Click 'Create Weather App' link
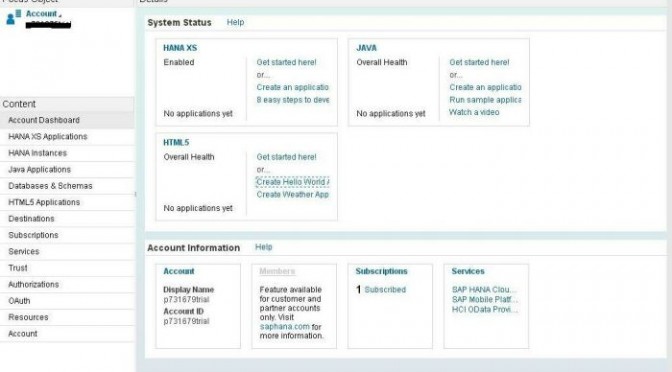Image resolution: width=672 pixels, height=372 pixels. [293, 195]
